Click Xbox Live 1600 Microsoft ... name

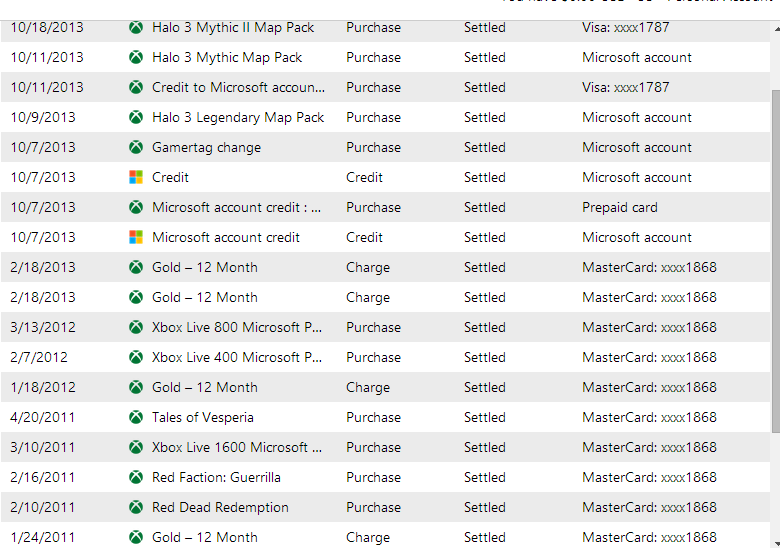[x=237, y=447]
